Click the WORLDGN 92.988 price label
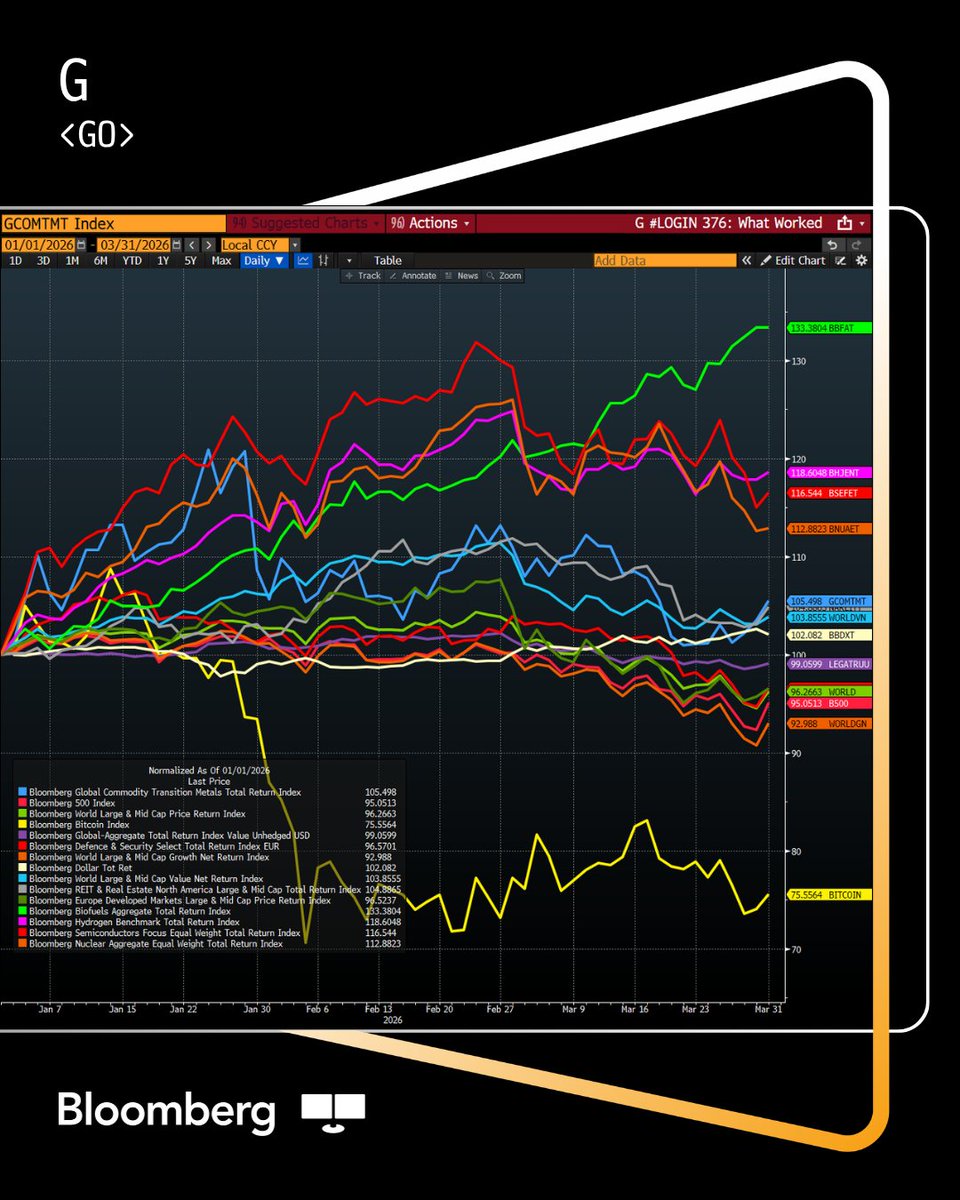The width and height of the screenshot is (960, 1200). (x=830, y=722)
